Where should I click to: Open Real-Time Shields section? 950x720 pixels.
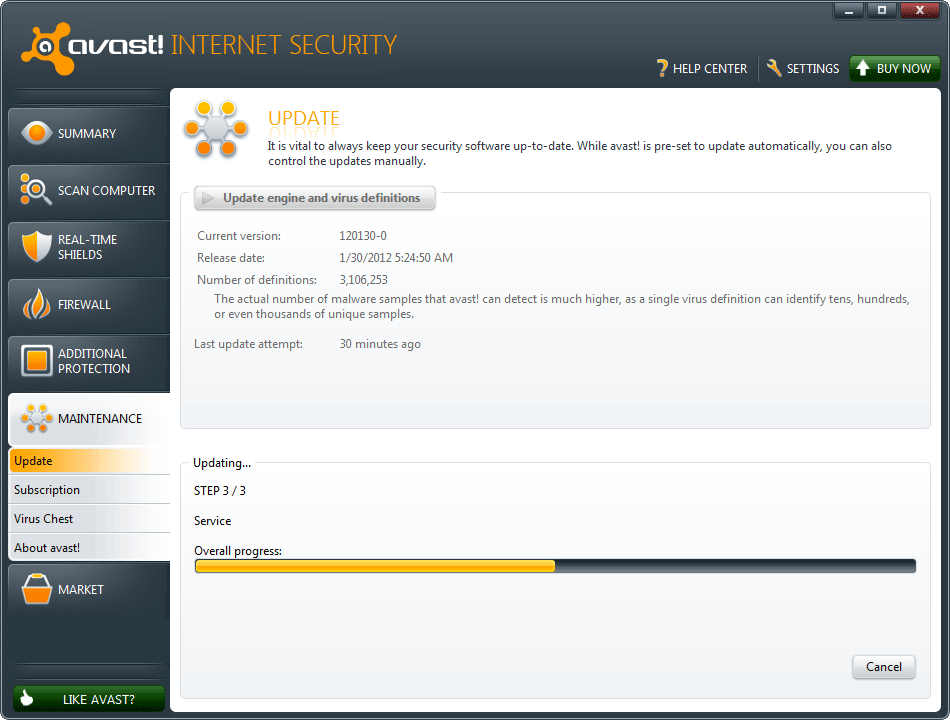coord(89,247)
